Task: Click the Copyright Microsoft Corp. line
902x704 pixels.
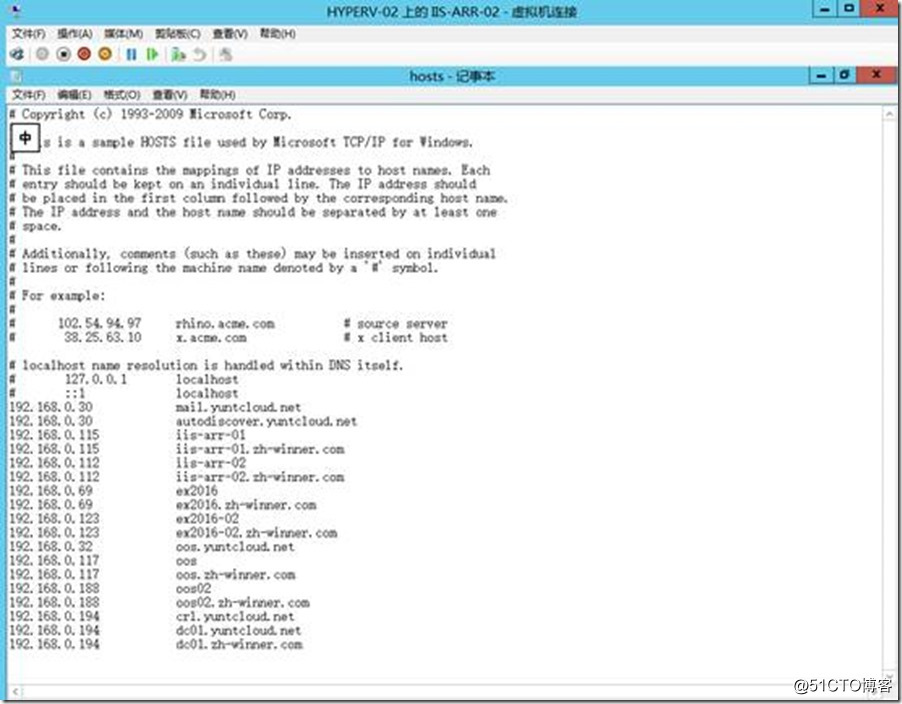Action: coord(150,114)
